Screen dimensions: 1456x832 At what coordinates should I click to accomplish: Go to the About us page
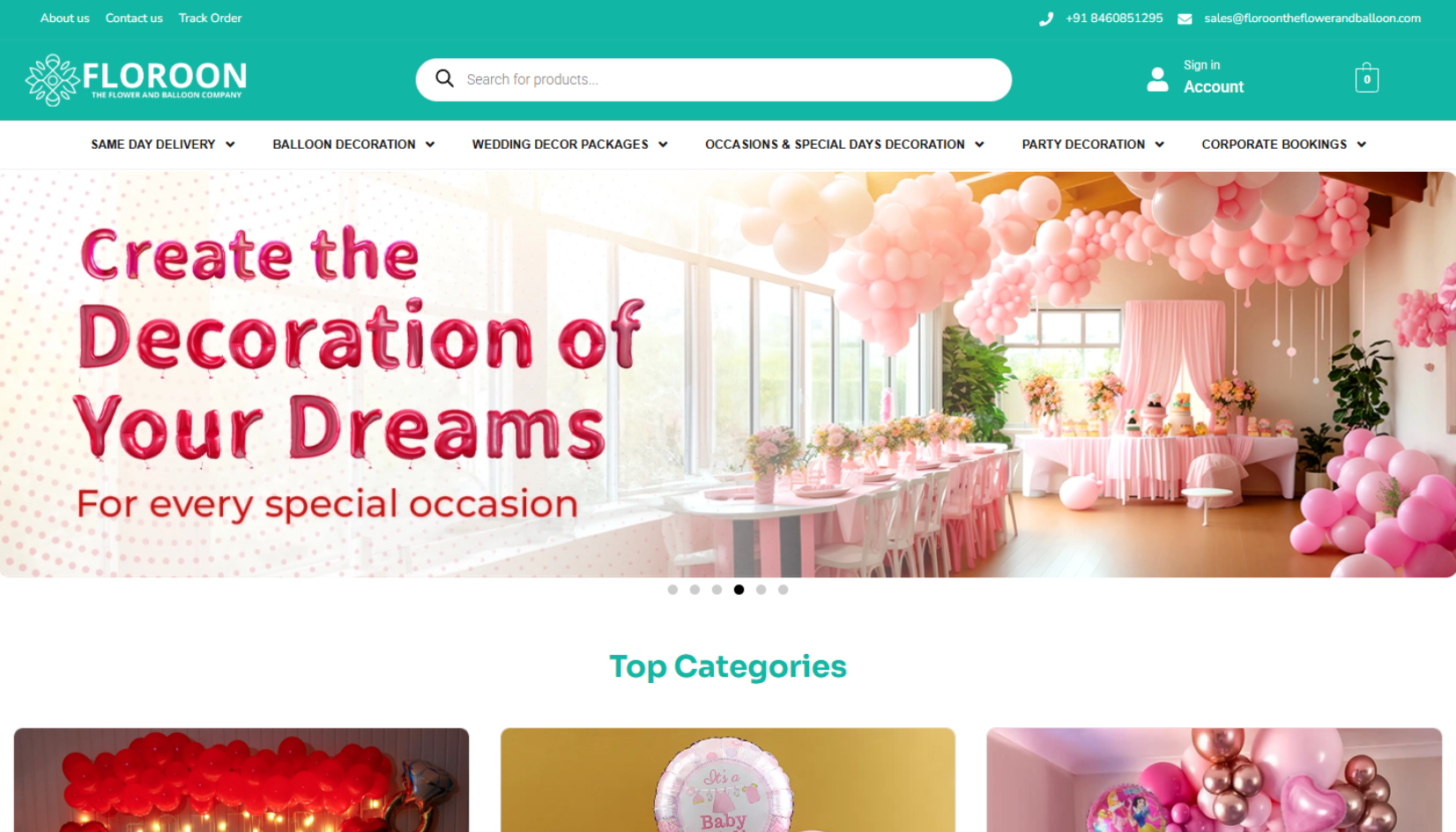click(x=64, y=18)
